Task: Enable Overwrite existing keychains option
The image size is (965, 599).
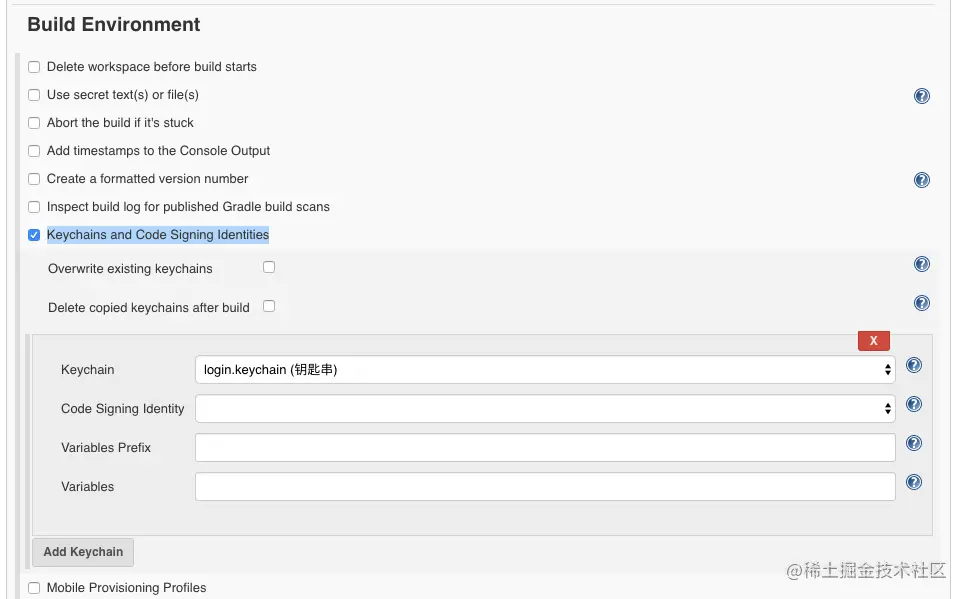Action: pyautogui.click(x=269, y=267)
